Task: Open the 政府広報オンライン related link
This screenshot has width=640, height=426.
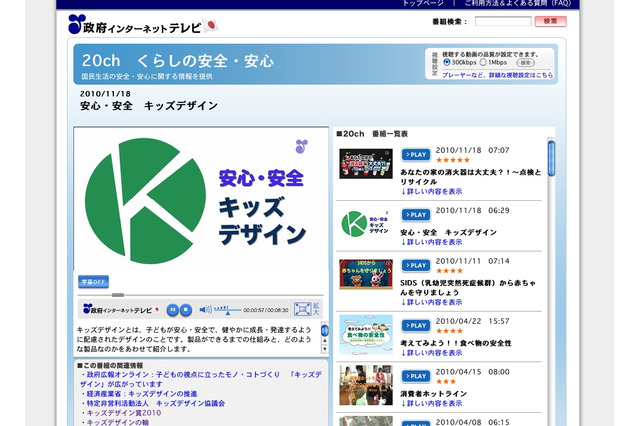Action: click(200, 379)
